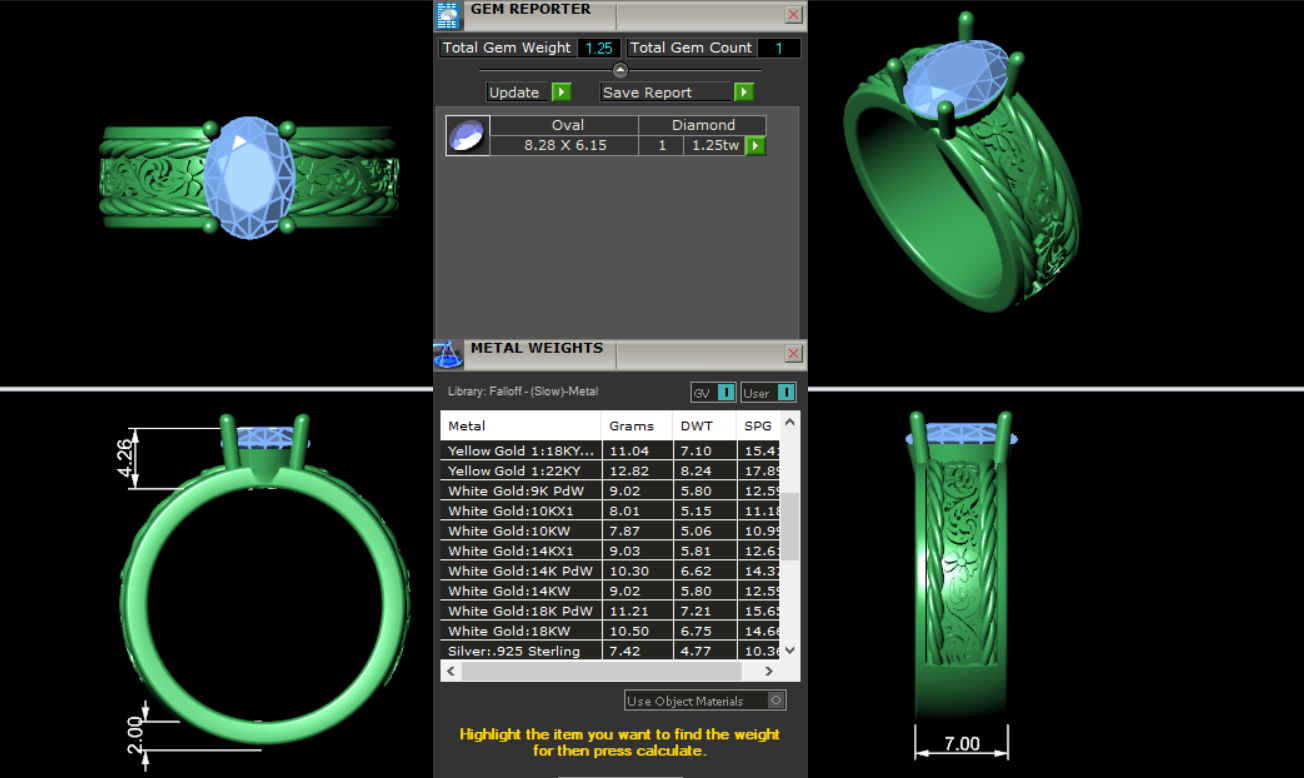Collapse the Gem Reporter section with round arrow

pos(620,70)
